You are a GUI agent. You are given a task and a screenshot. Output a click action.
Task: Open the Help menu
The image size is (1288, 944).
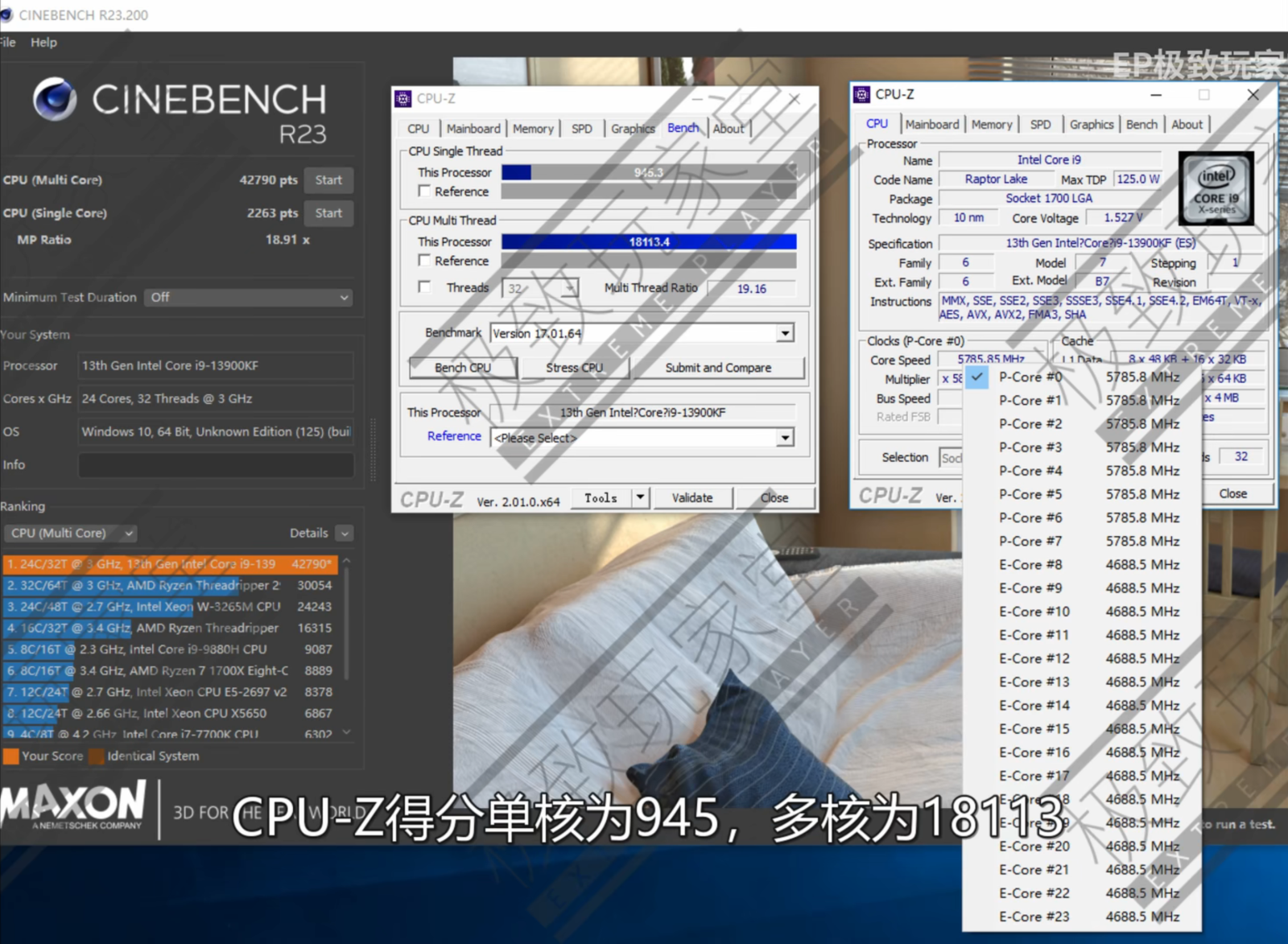pyautogui.click(x=43, y=42)
